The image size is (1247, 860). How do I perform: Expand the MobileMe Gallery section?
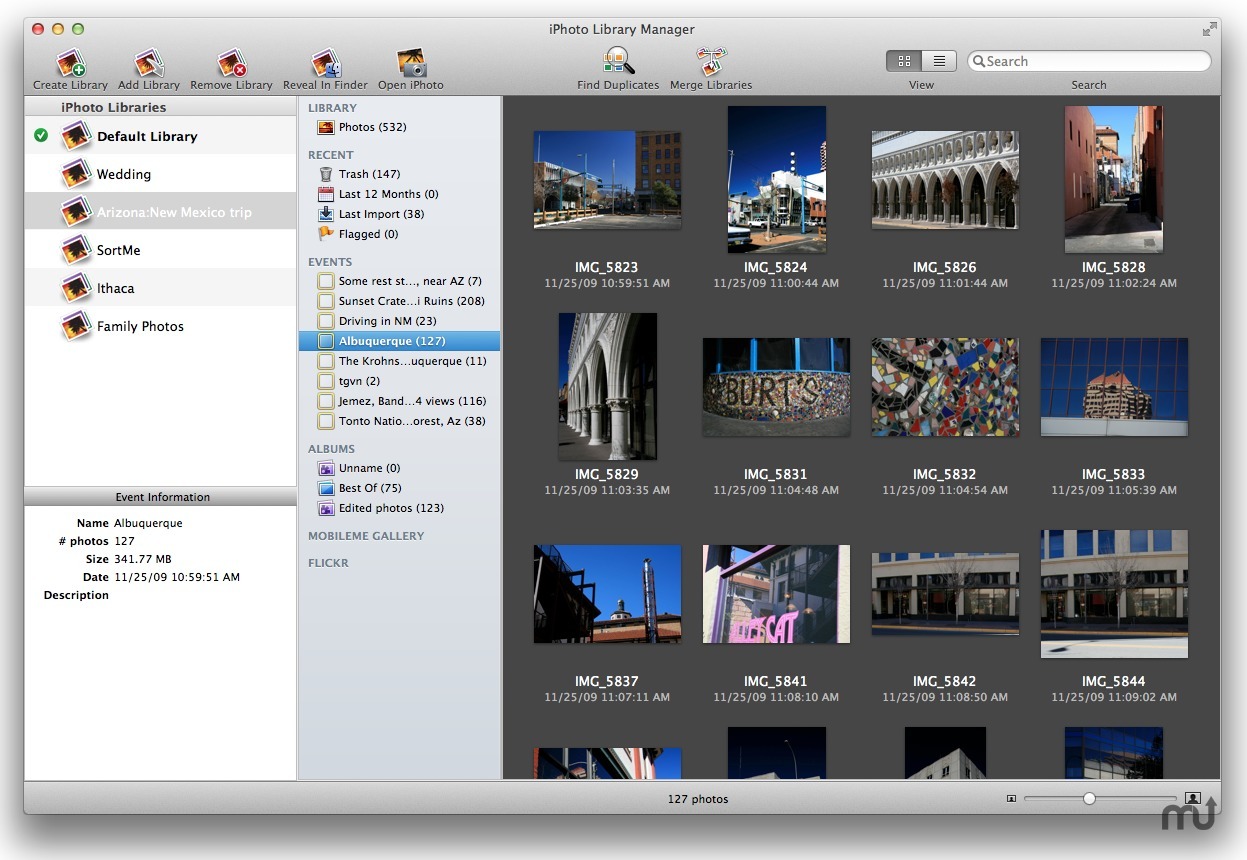[366, 536]
